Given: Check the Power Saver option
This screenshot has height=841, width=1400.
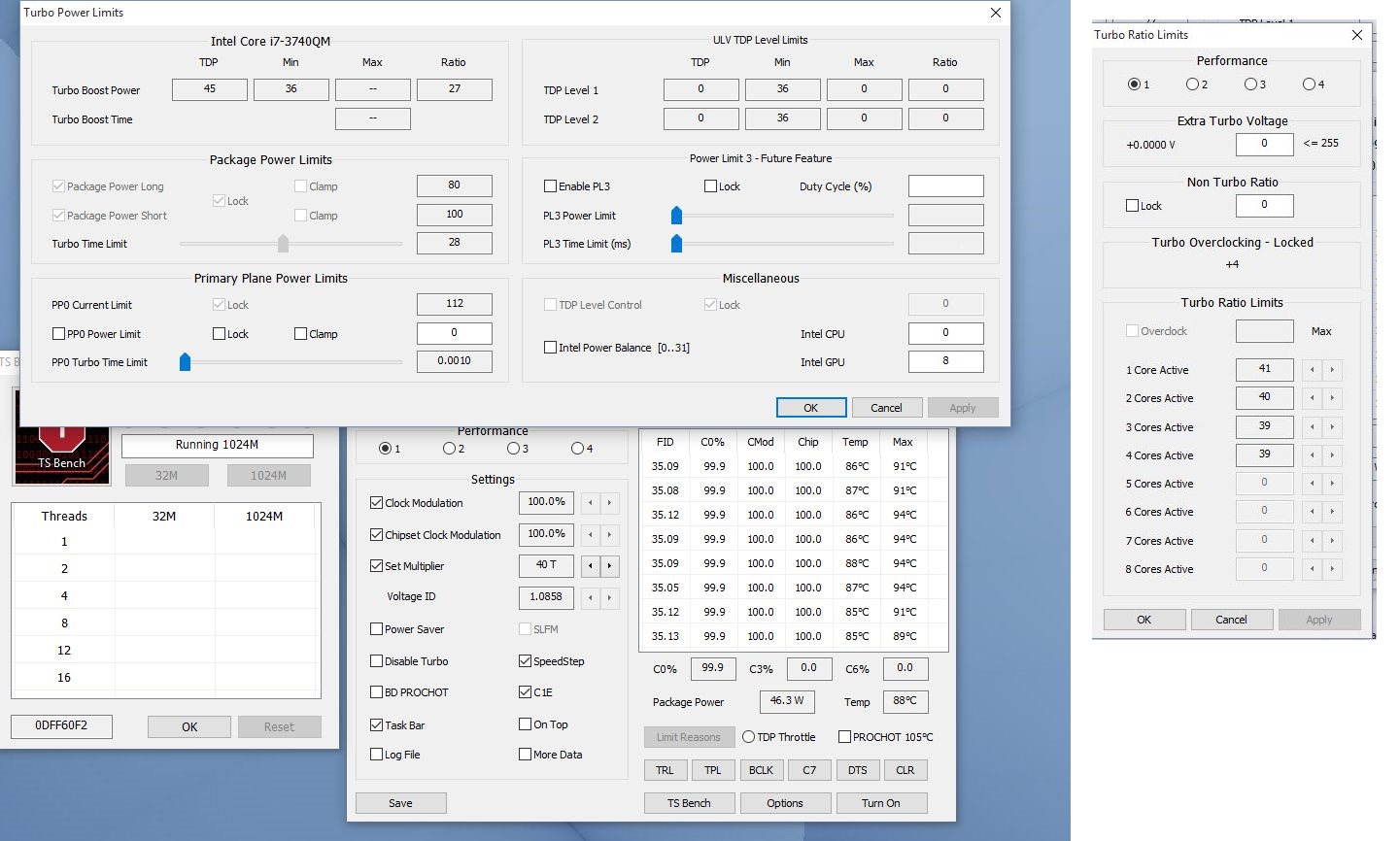Looking at the screenshot, I should pos(377,629).
